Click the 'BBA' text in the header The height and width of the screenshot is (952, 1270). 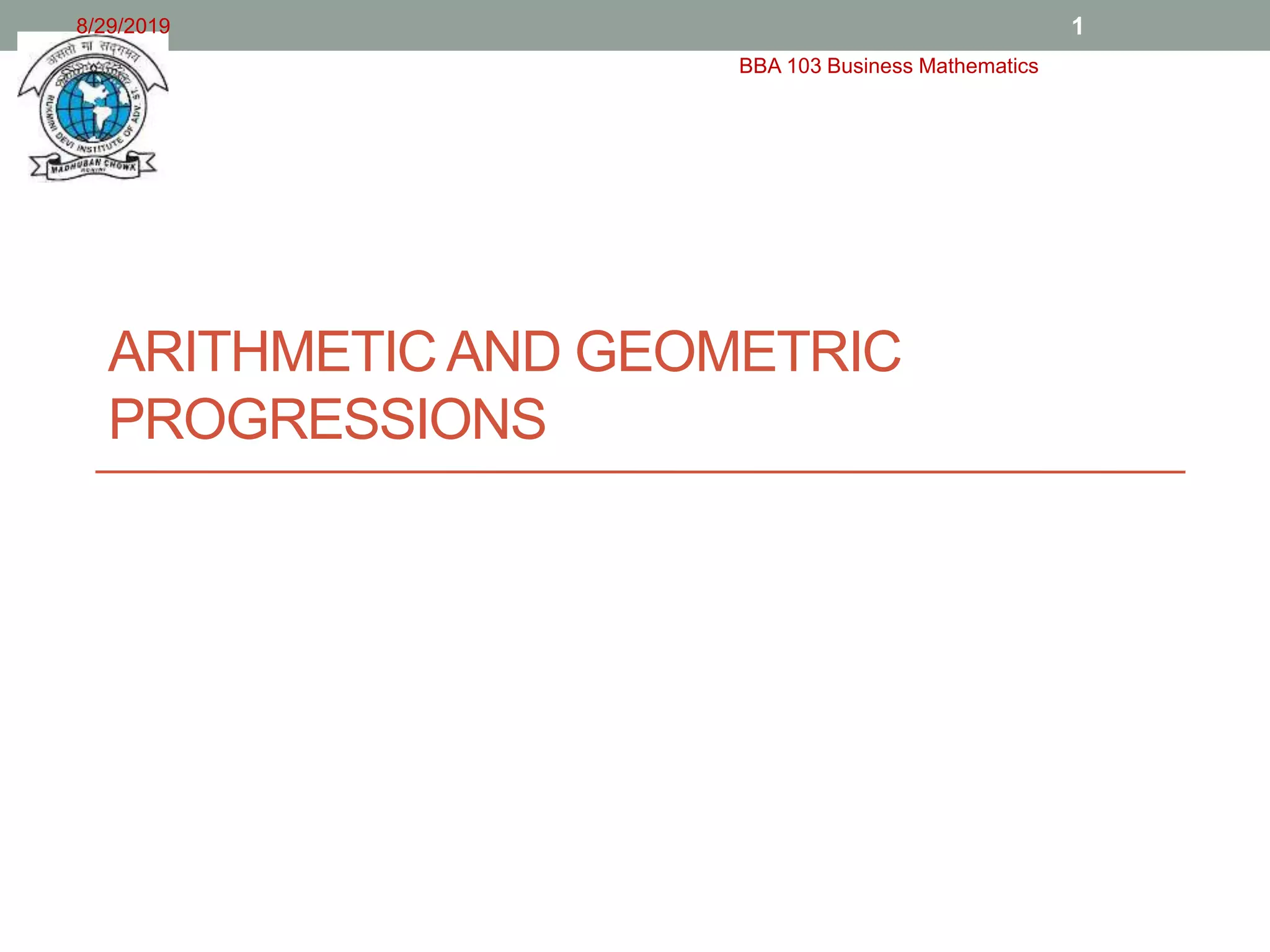(x=760, y=66)
